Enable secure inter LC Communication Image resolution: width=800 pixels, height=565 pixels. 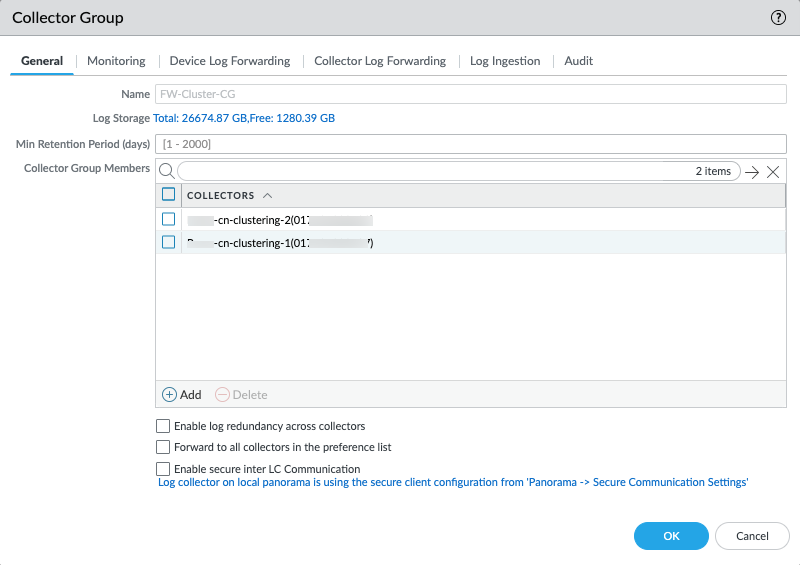click(164, 468)
